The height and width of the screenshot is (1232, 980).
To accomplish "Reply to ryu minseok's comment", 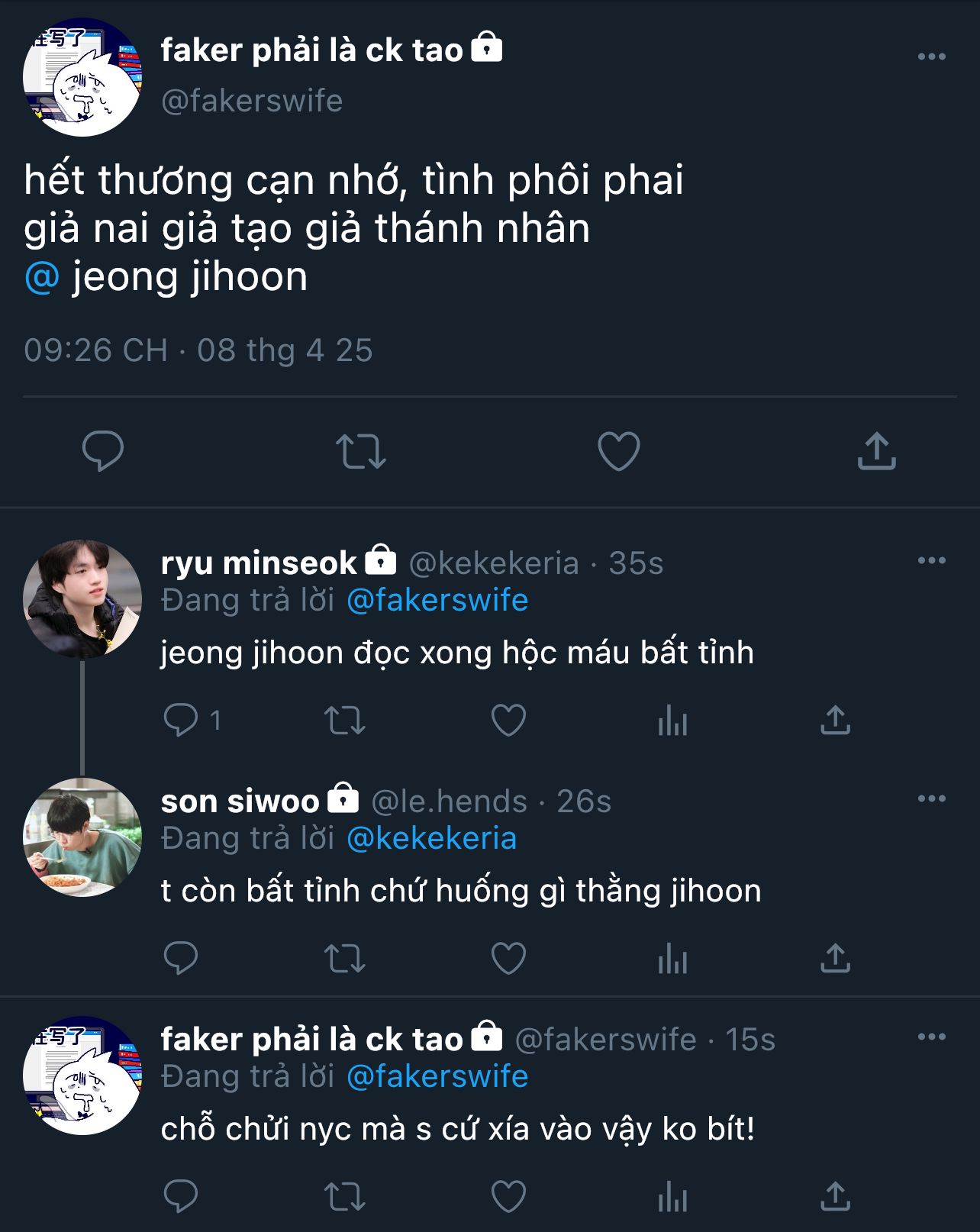I will click(x=181, y=720).
